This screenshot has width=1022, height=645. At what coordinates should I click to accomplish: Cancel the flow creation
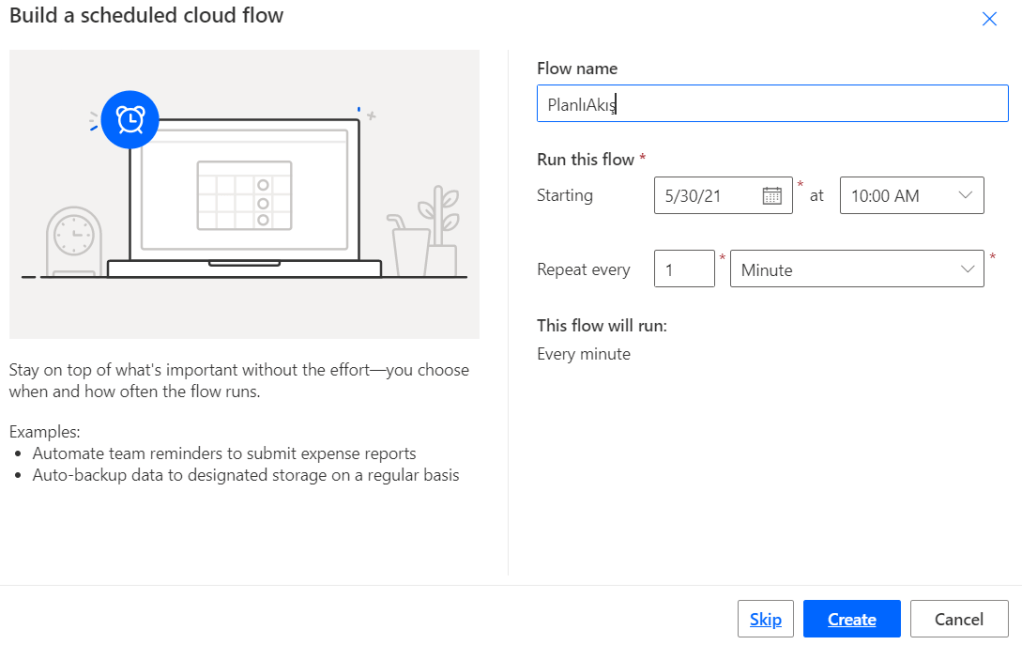coord(958,619)
